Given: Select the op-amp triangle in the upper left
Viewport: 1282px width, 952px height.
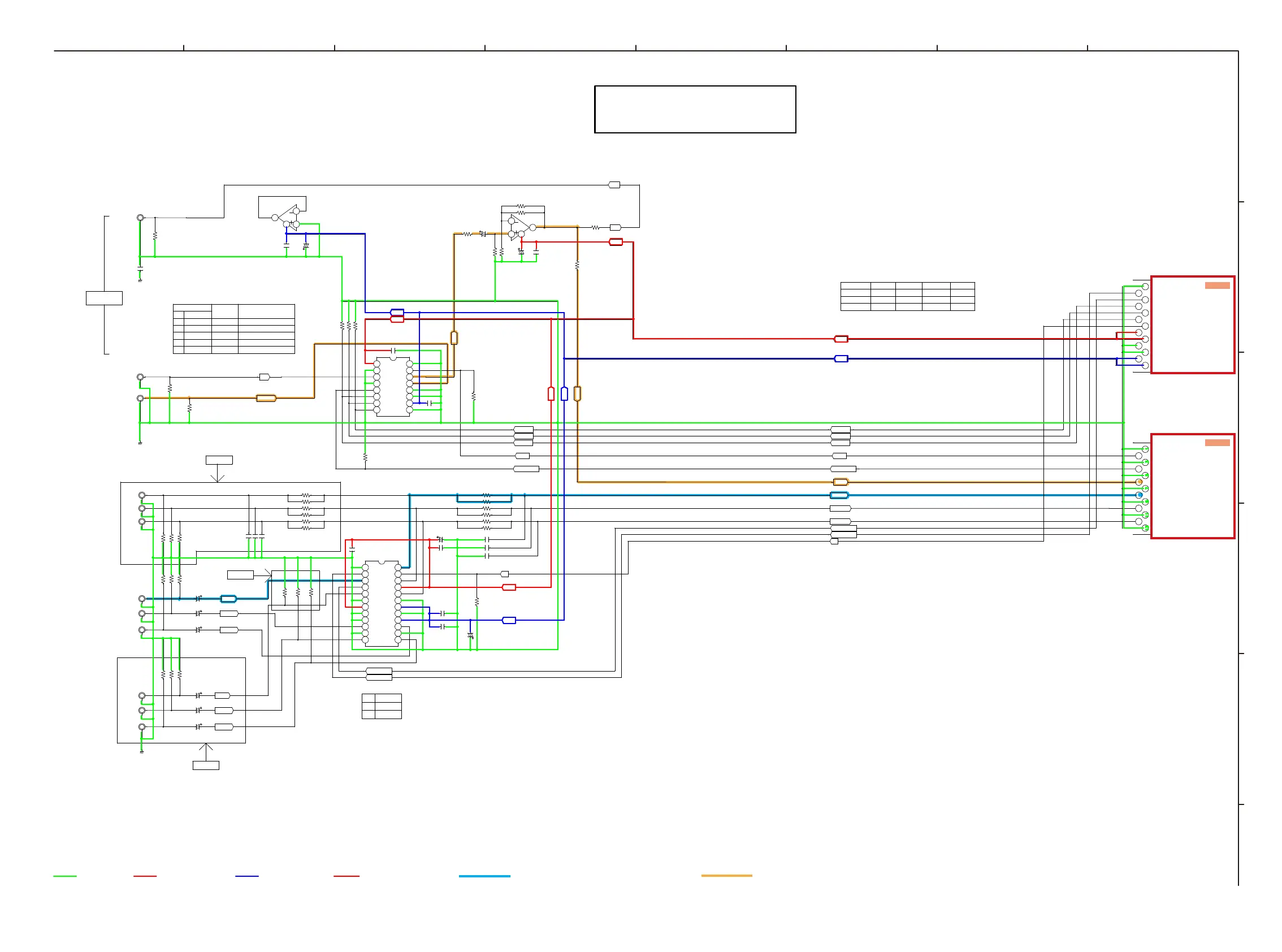Looking at the screenshot, I should click(x=288, y=218).
